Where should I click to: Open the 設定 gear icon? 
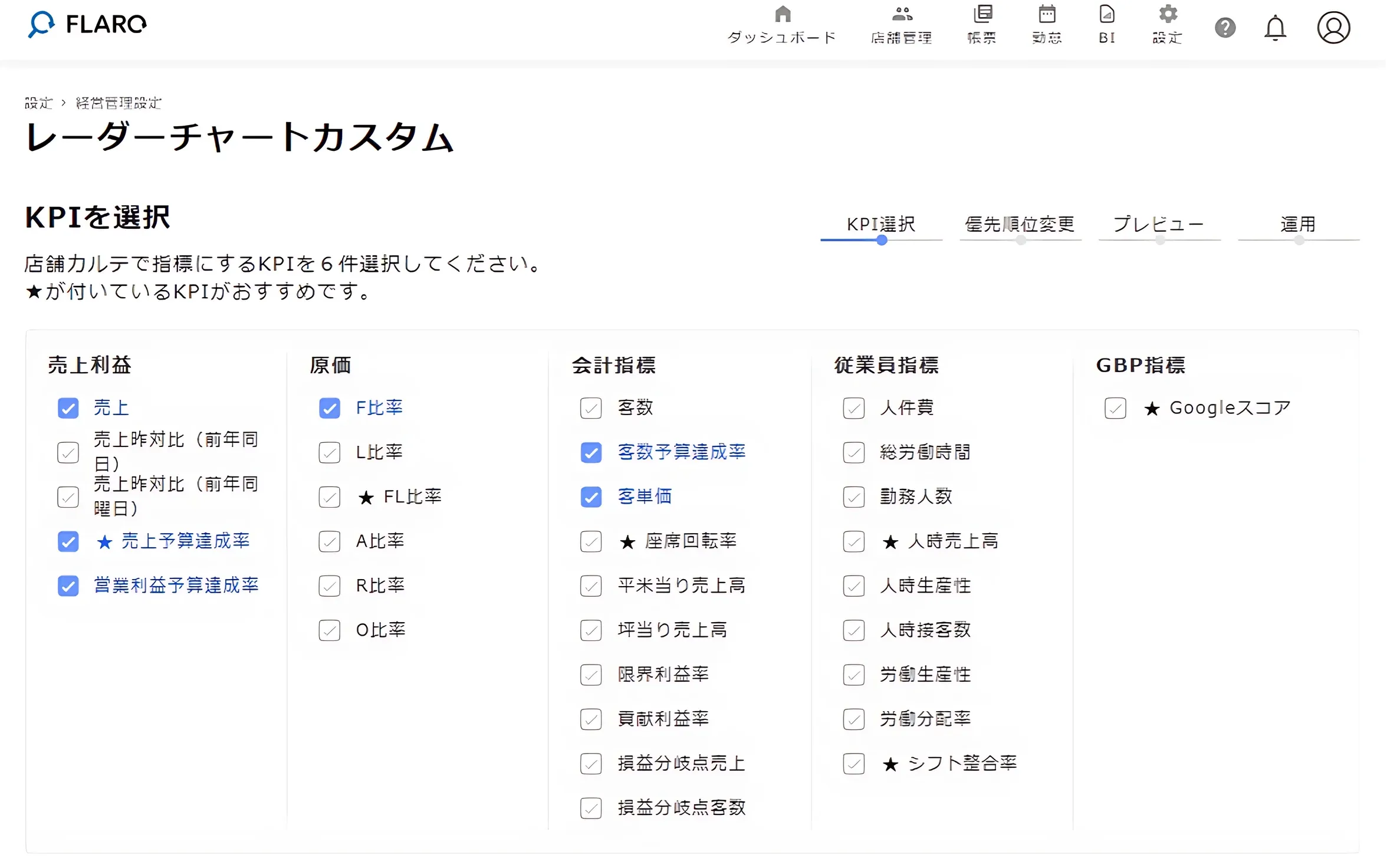pyautogui.click(x=1168, y=14)
